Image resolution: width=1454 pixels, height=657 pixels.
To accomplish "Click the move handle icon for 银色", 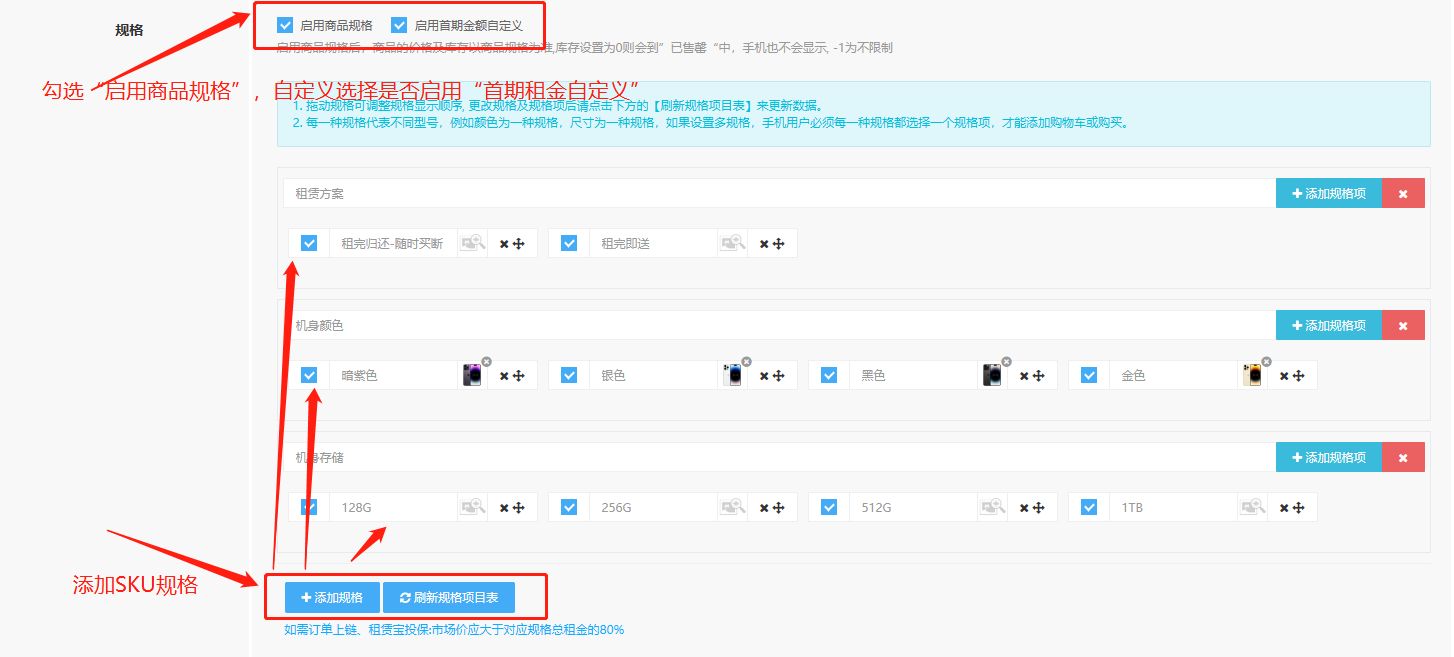I will point(779,376).
